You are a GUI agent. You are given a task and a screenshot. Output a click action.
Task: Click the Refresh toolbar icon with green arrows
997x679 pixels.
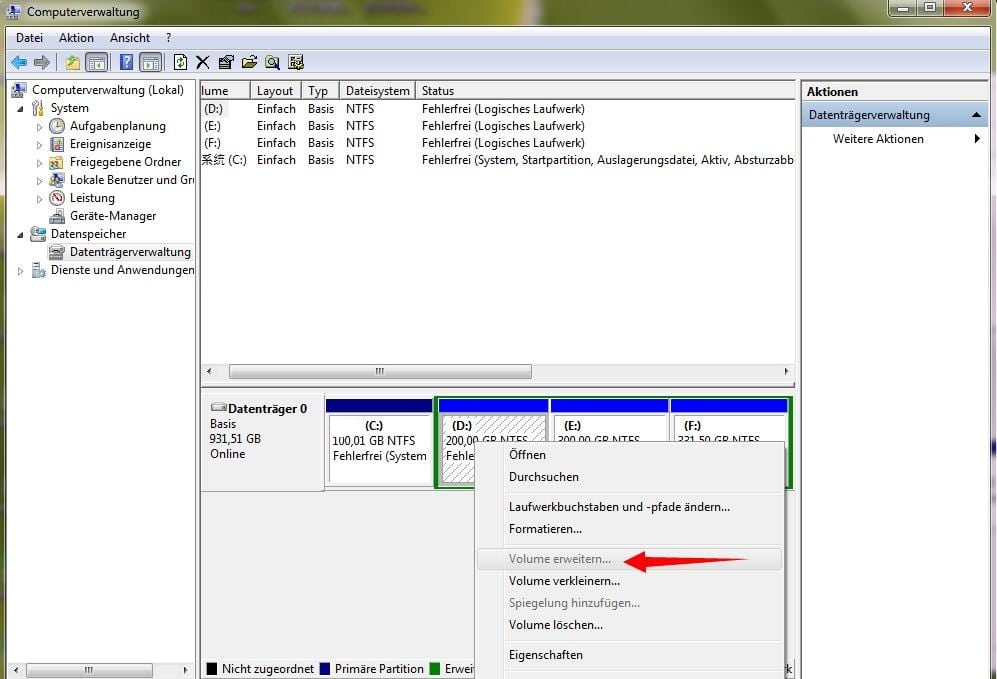tap(181, 62)
